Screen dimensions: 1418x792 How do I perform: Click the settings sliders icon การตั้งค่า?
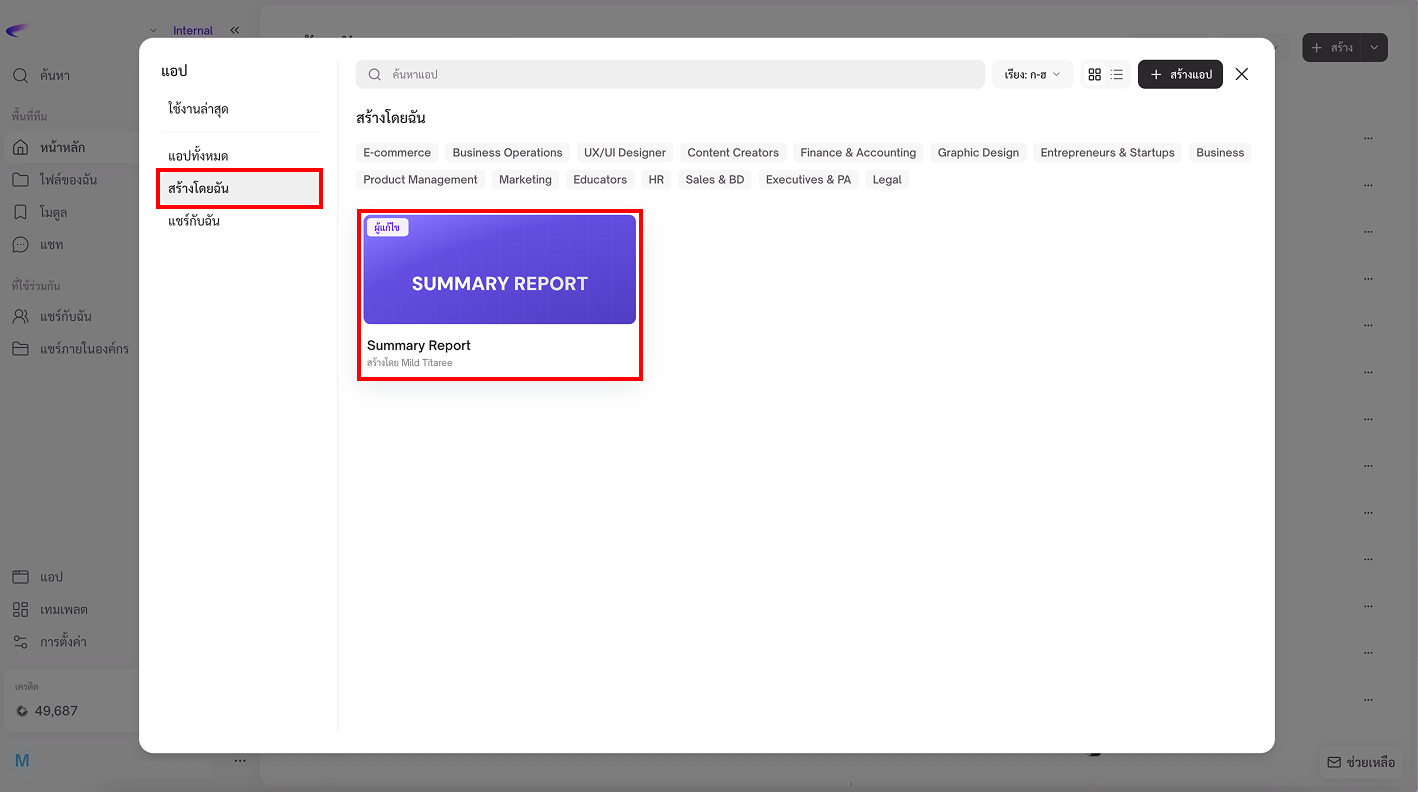coord(20,642)
